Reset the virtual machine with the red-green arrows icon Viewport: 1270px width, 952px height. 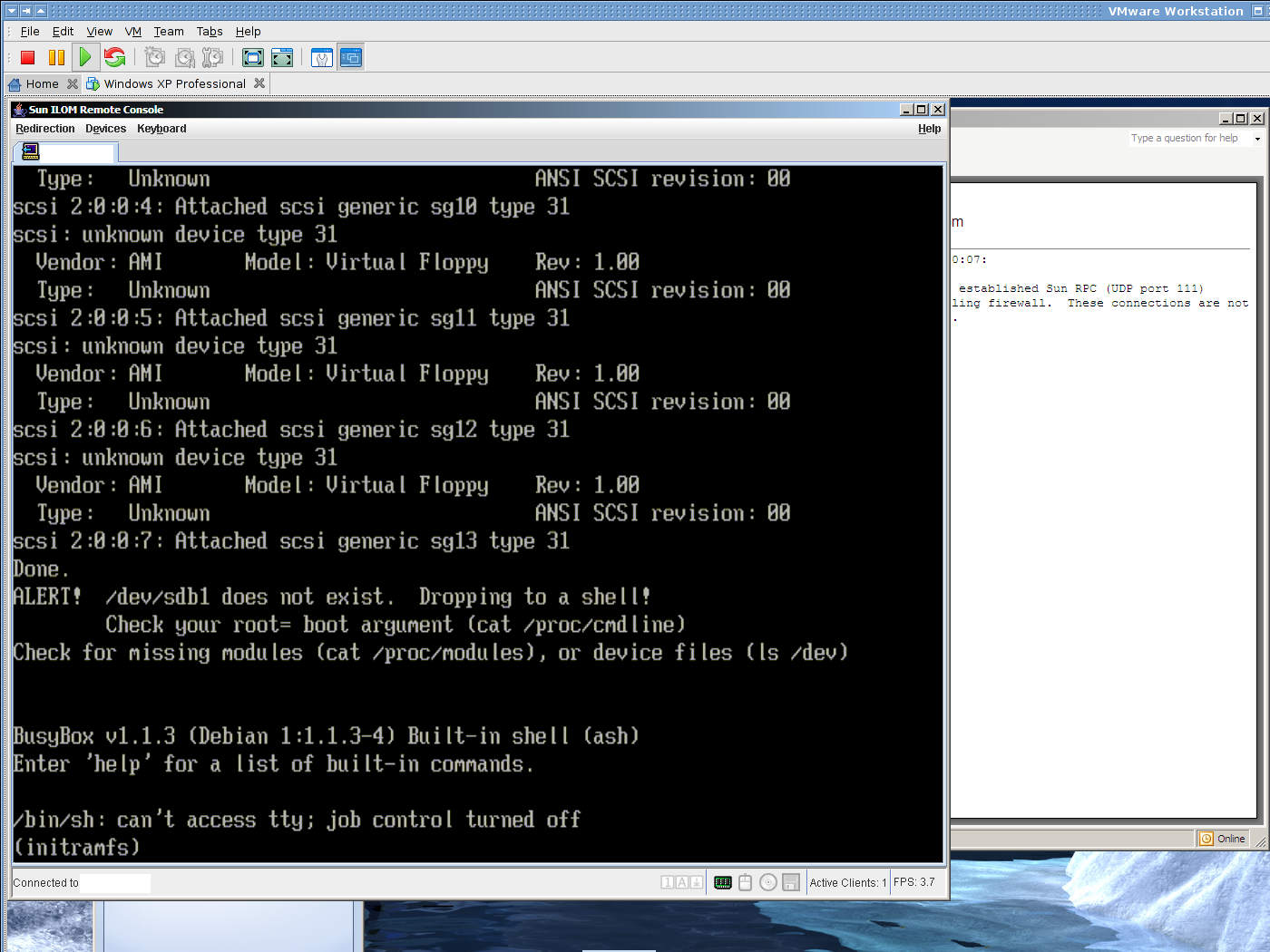(x=115, y=58)
